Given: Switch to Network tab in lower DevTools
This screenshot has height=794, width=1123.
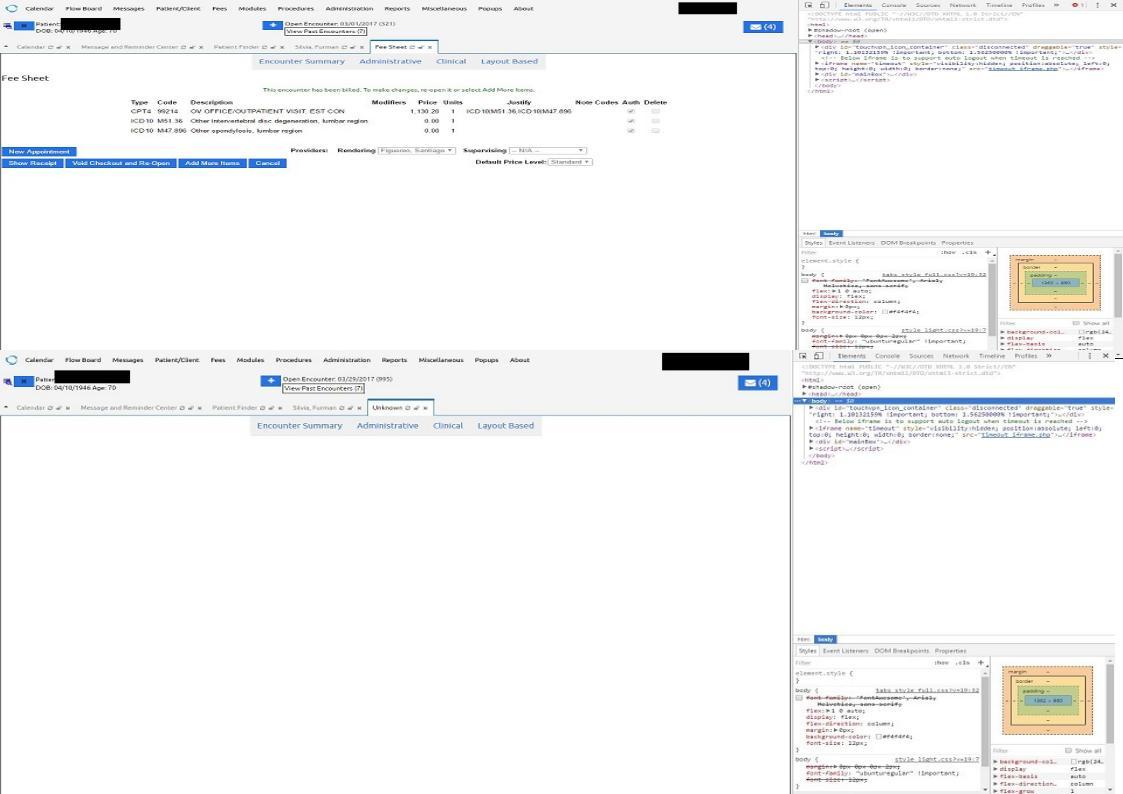Looking at the screenshot, I should coord(955,356).
